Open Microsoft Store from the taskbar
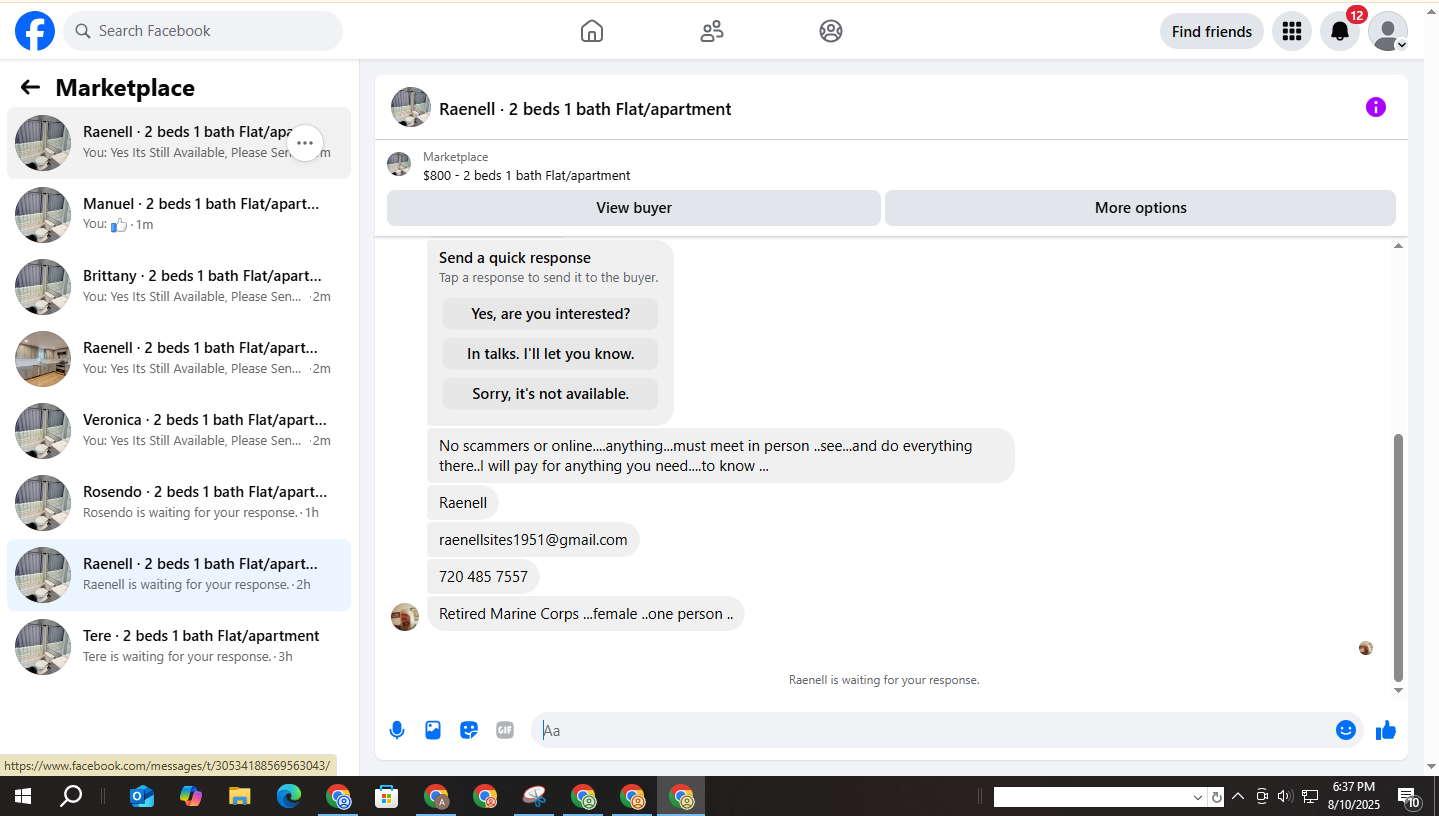This screenshot has width=1439, height=816. click(x=387, y=797)
